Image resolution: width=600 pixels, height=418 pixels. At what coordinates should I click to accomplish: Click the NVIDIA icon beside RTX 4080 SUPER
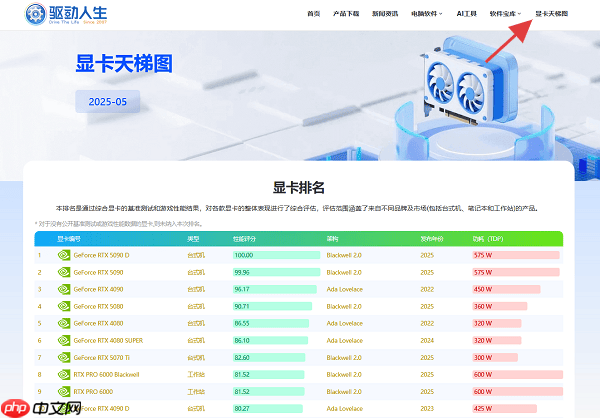[64, 340]
